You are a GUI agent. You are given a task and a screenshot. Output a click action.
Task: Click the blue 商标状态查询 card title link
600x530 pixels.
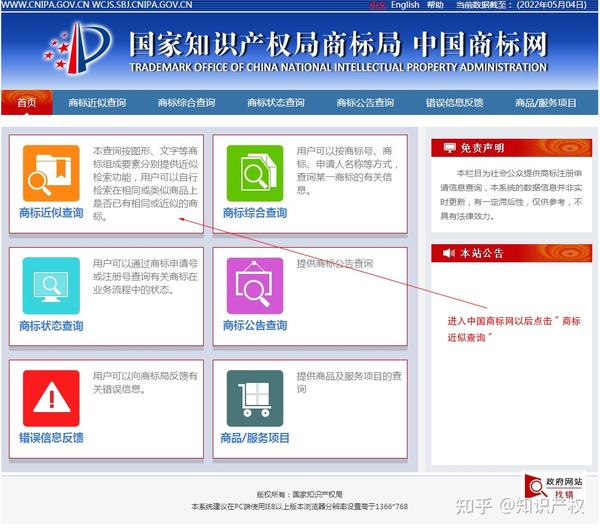51,326
